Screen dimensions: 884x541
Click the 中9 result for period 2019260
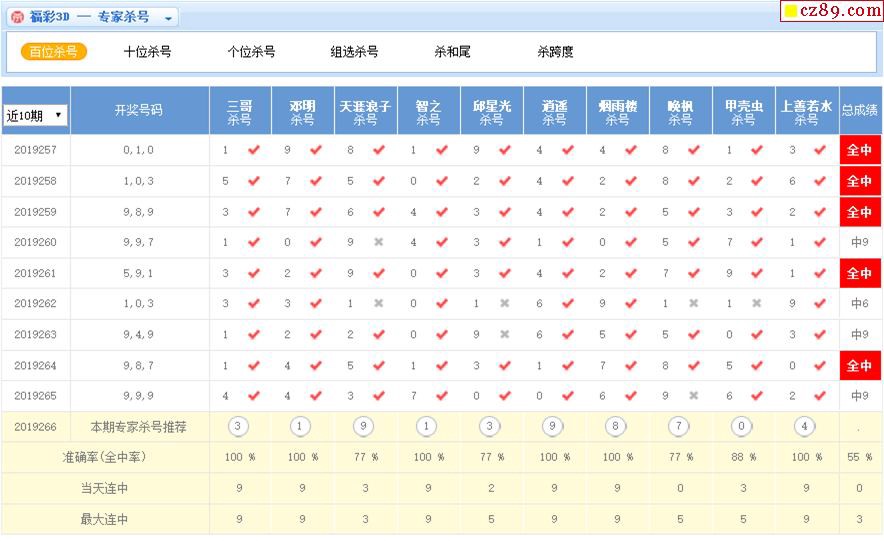tap(860, 242)
